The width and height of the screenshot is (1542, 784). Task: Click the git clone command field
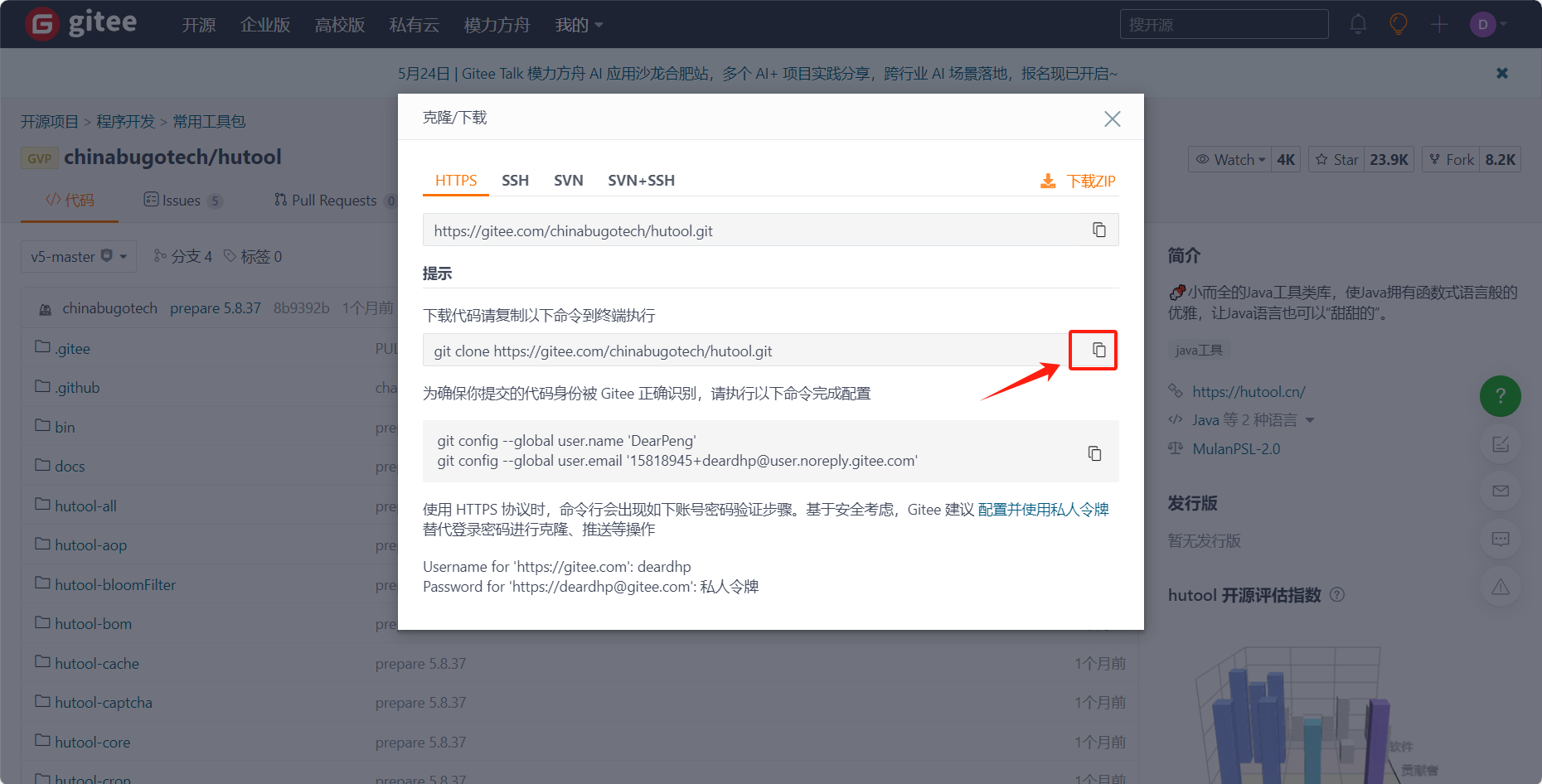tap(770, 350)
